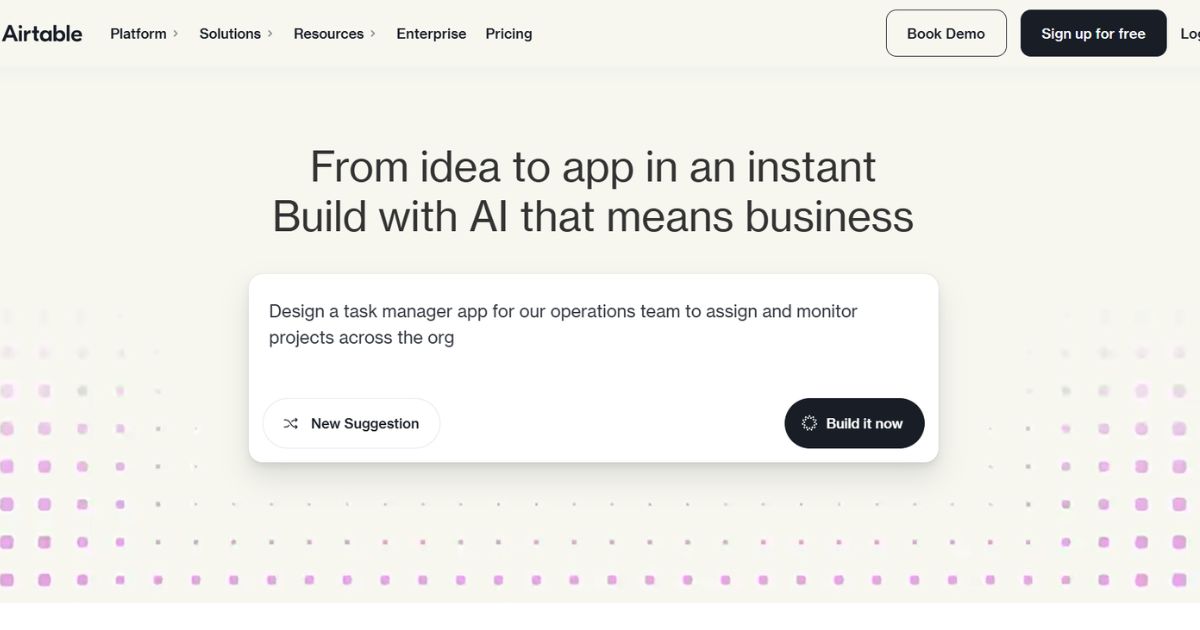Image resolution: width=1200 pixels, height=630 pixels.
Task: Click the Airtable logo
Action: pyautogui.click(x=42, y=33)
